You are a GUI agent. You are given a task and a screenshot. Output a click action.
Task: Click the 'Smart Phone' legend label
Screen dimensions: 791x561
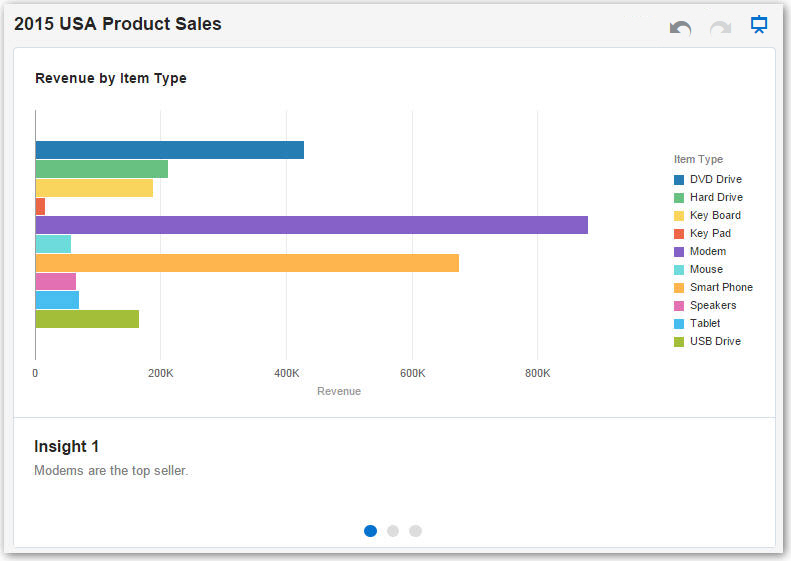coord(721,287)
